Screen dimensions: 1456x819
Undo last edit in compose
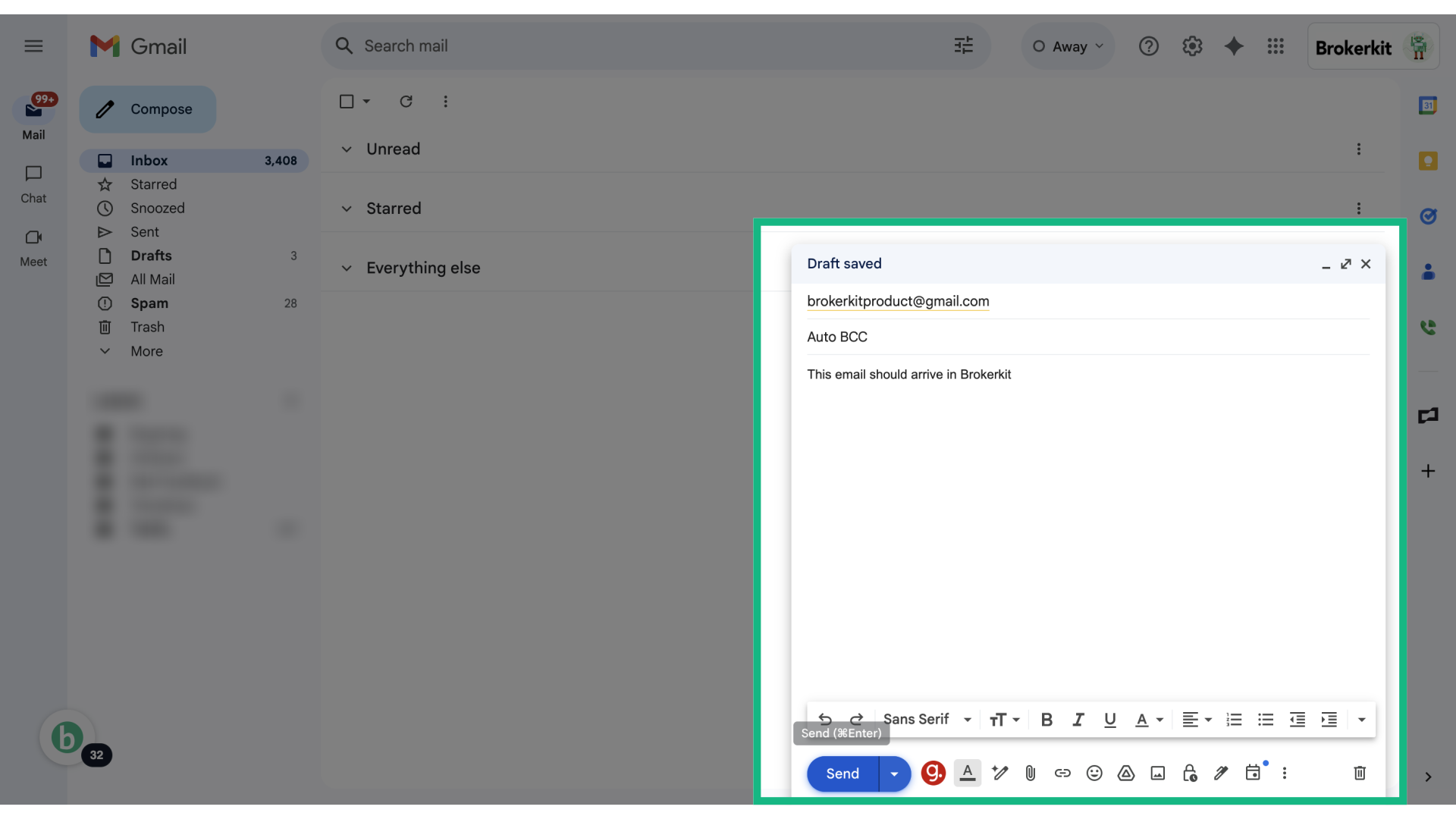tap(825, 719)
